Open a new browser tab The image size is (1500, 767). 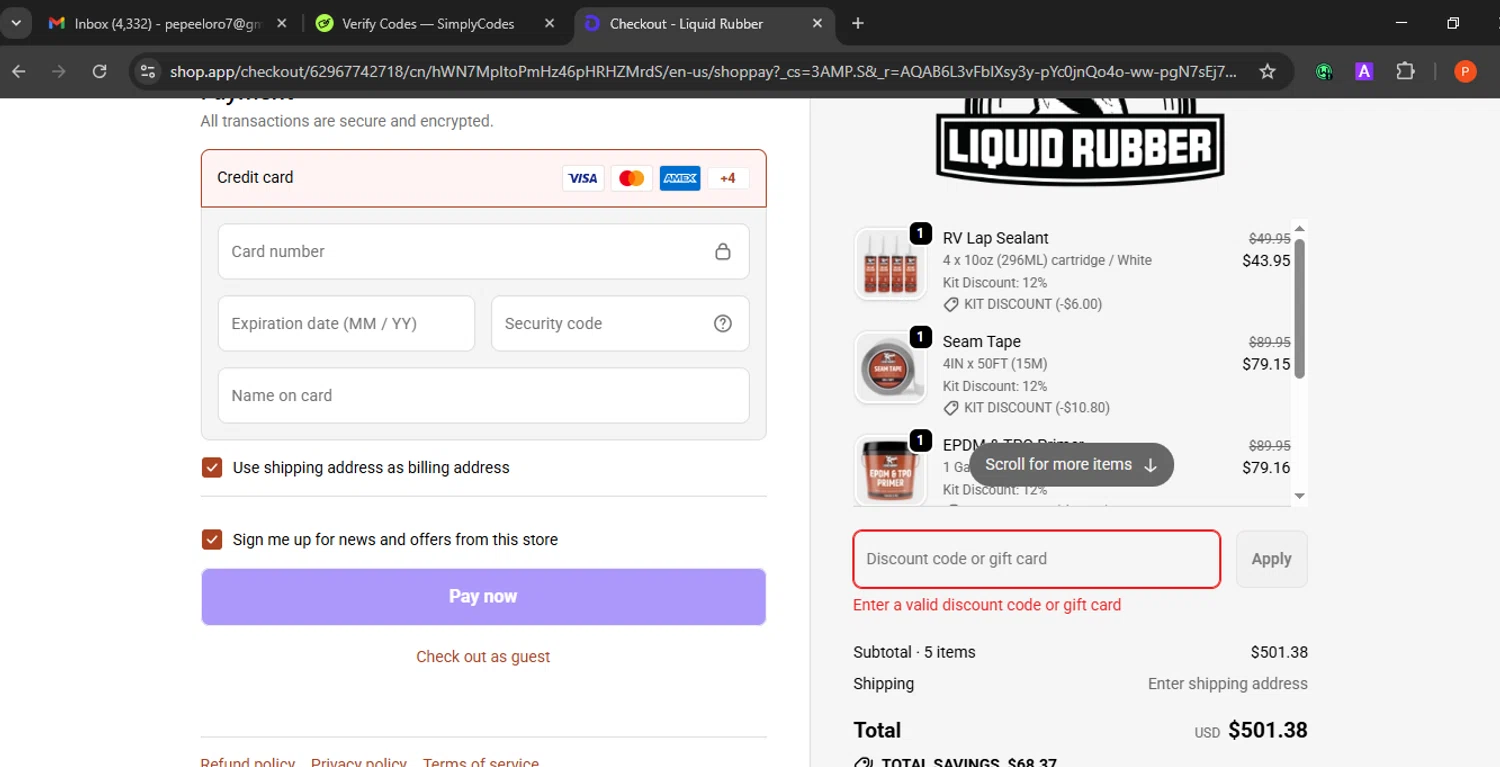(x=858, y=23)
